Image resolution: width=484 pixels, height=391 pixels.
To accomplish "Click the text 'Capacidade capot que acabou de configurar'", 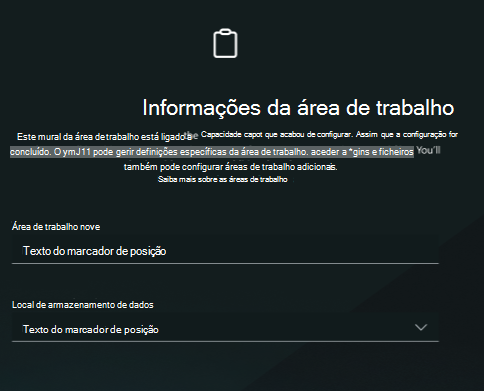I will click(x=276, y=134).
